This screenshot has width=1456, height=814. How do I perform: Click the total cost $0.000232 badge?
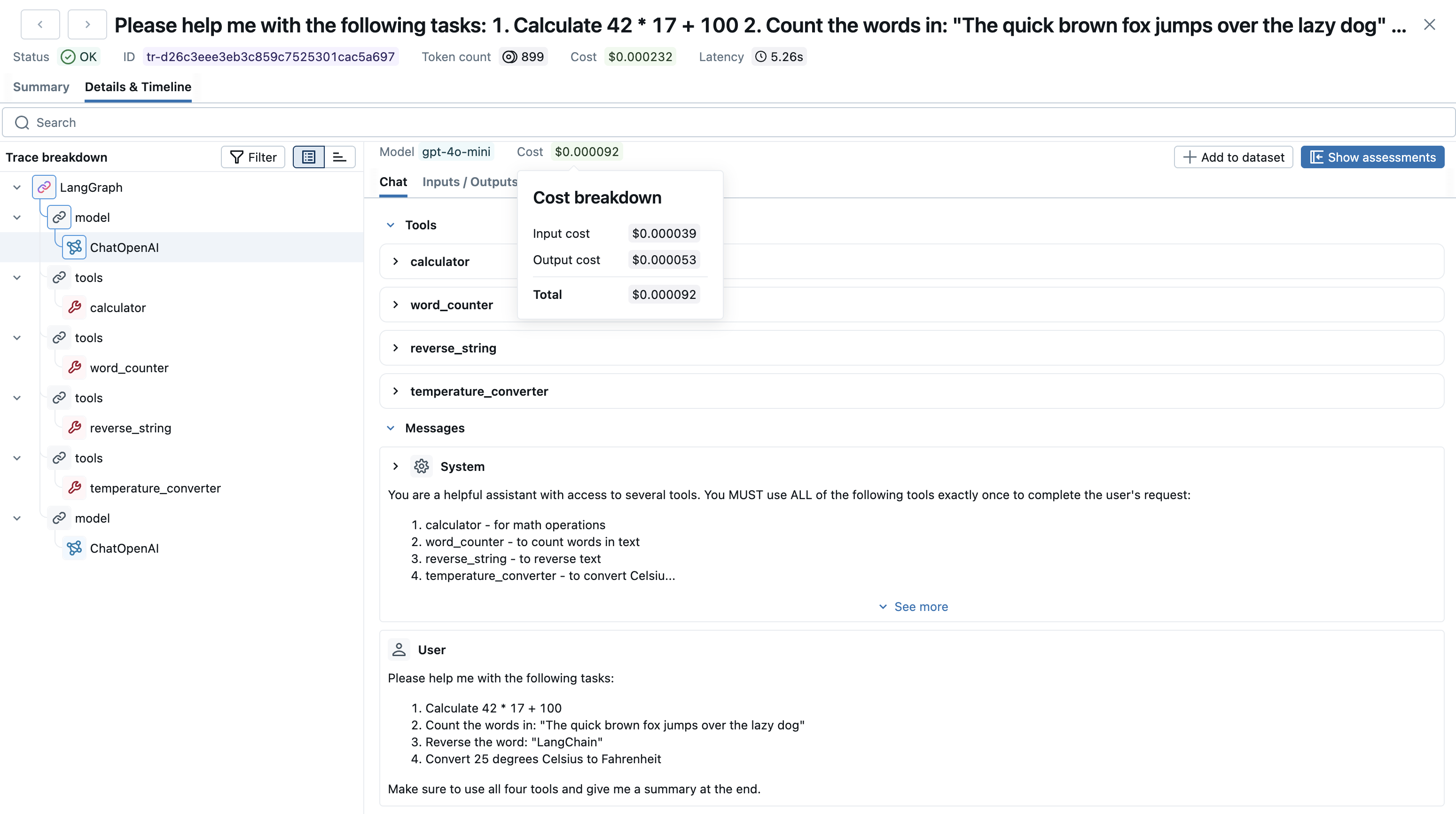pyautogui.click(x=640, y=56)
